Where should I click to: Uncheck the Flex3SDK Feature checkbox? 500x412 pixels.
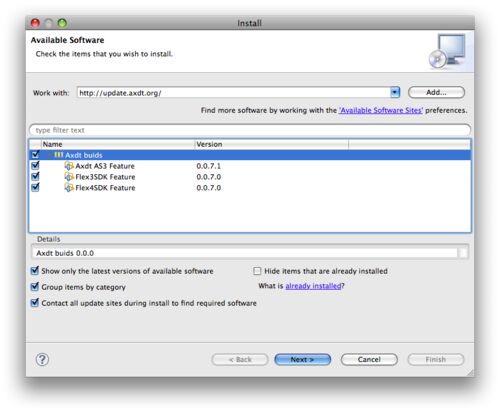(x=35, y=176)
